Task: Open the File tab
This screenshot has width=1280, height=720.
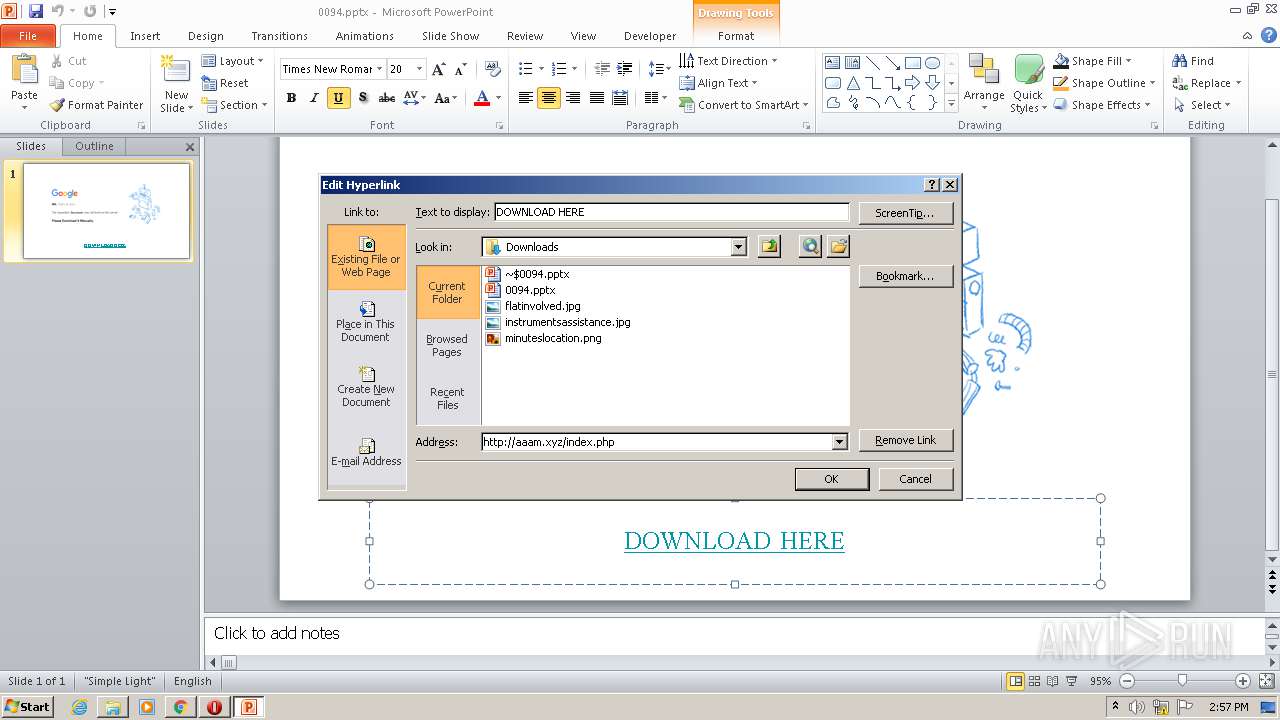Action: (x=28, y=36)
